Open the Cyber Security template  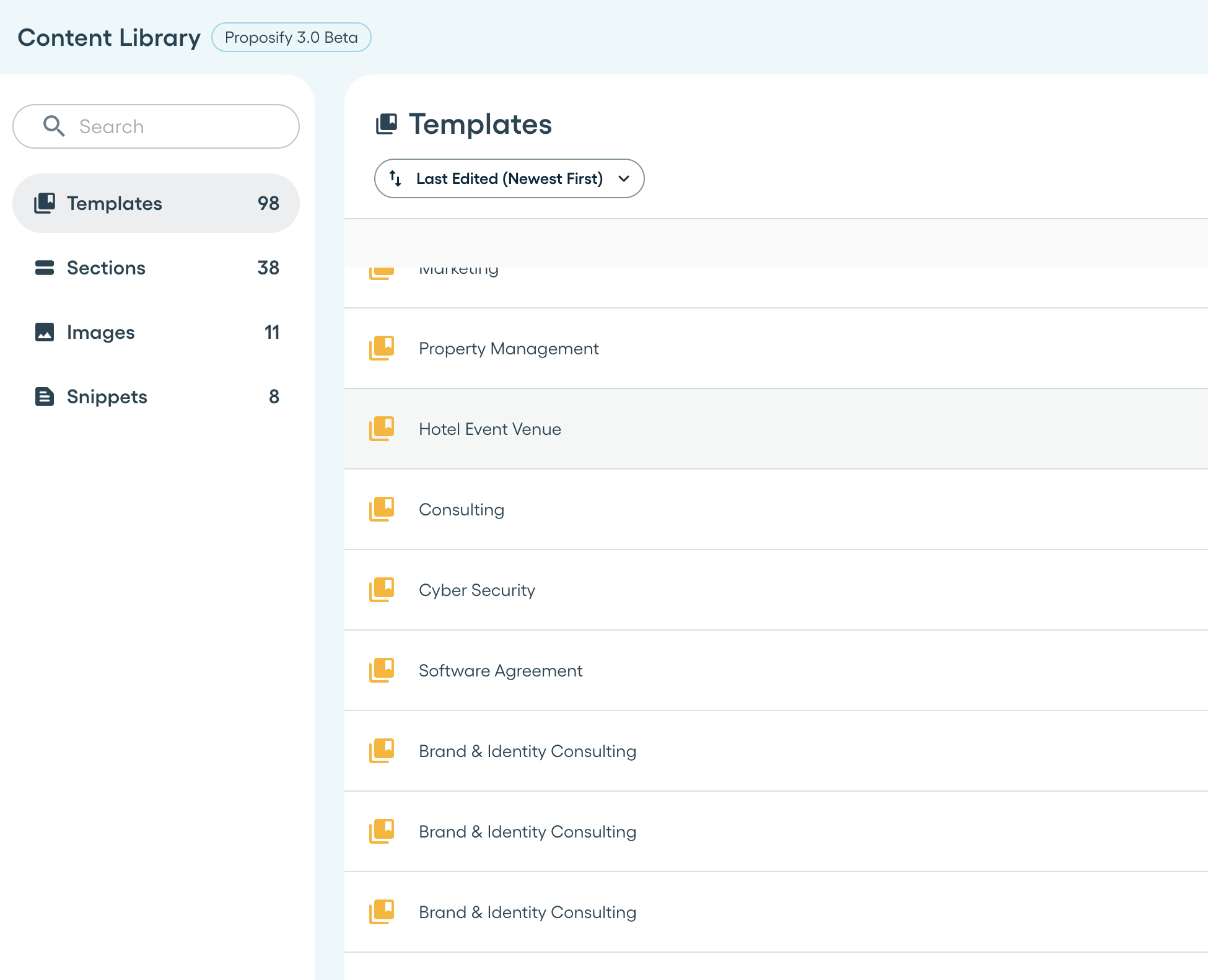(x=776, y=590)
